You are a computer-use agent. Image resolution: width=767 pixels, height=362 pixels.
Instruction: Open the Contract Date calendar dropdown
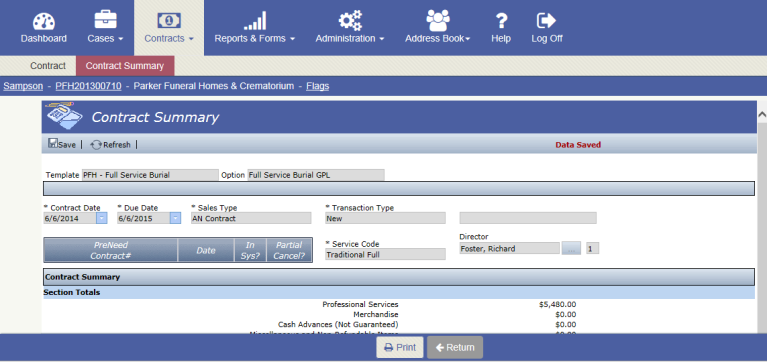(102, 218)
